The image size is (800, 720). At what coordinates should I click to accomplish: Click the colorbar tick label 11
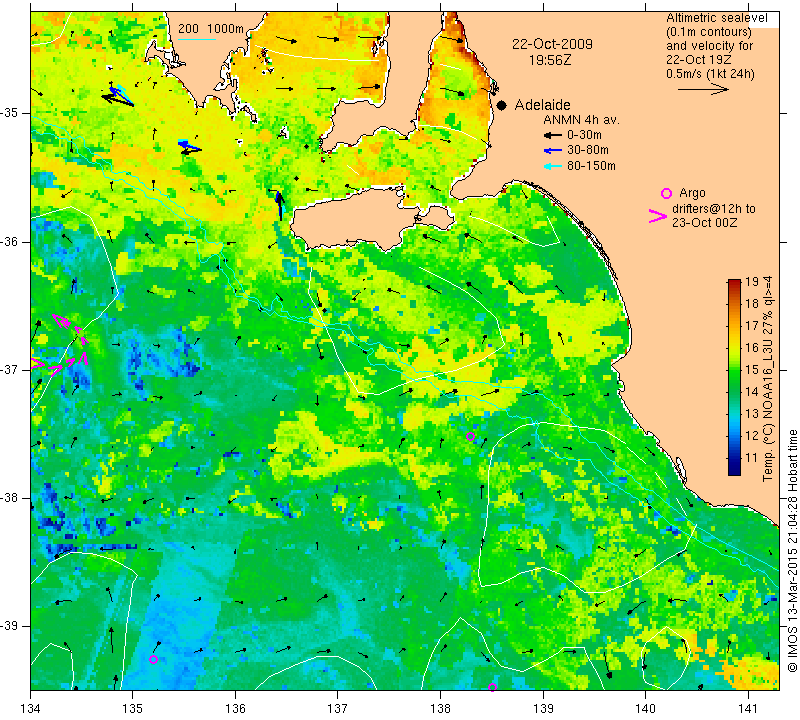(752, 457)
